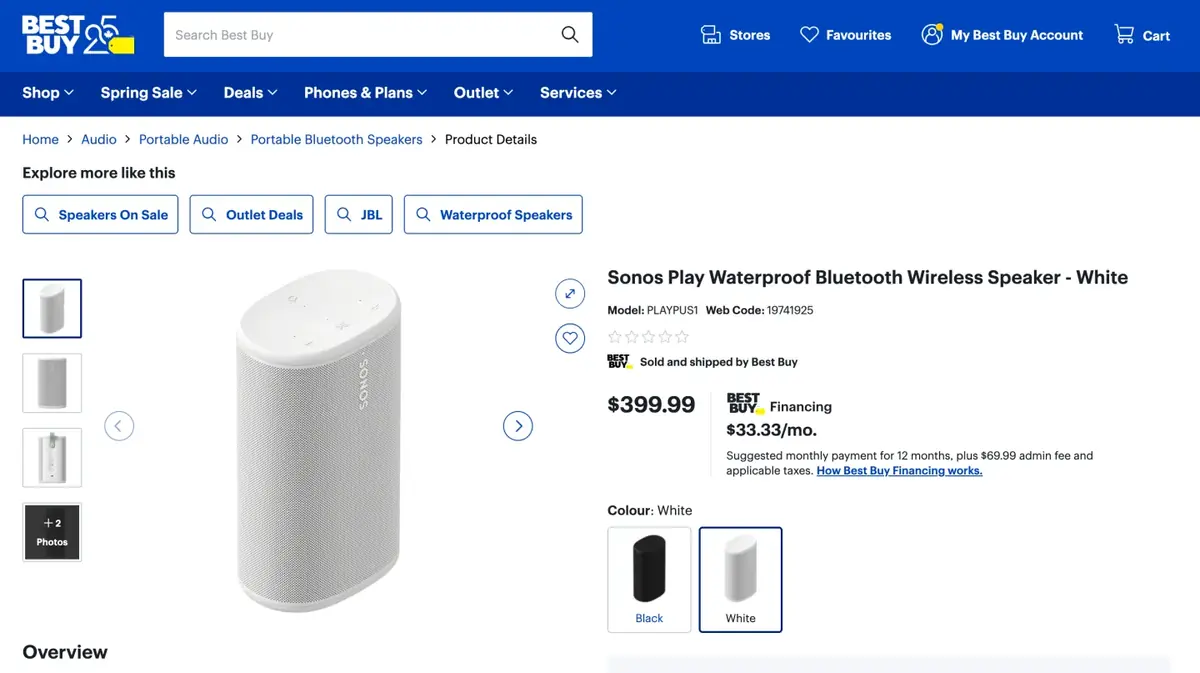The width and height of the screenshot is (1200, 673).
Task: Open the +2 Photos thumbnail
Action: point(52,532)
